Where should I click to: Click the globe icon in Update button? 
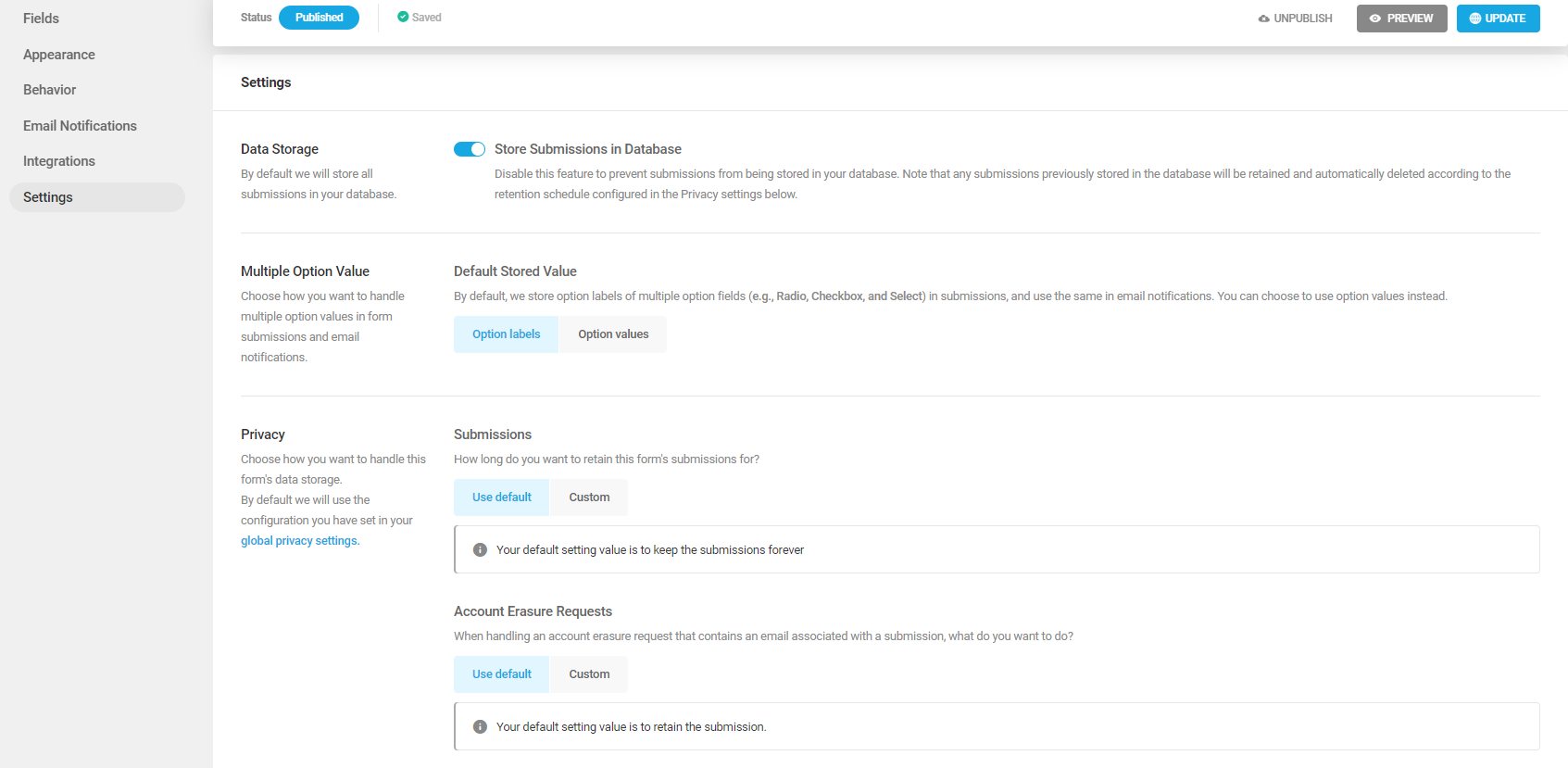coord(1475,19)
